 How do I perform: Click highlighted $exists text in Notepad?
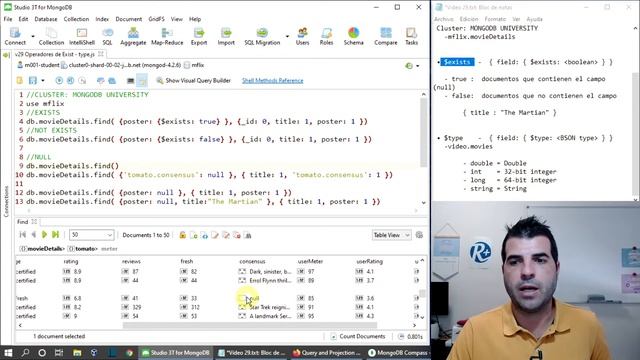(x=457, y=62)
